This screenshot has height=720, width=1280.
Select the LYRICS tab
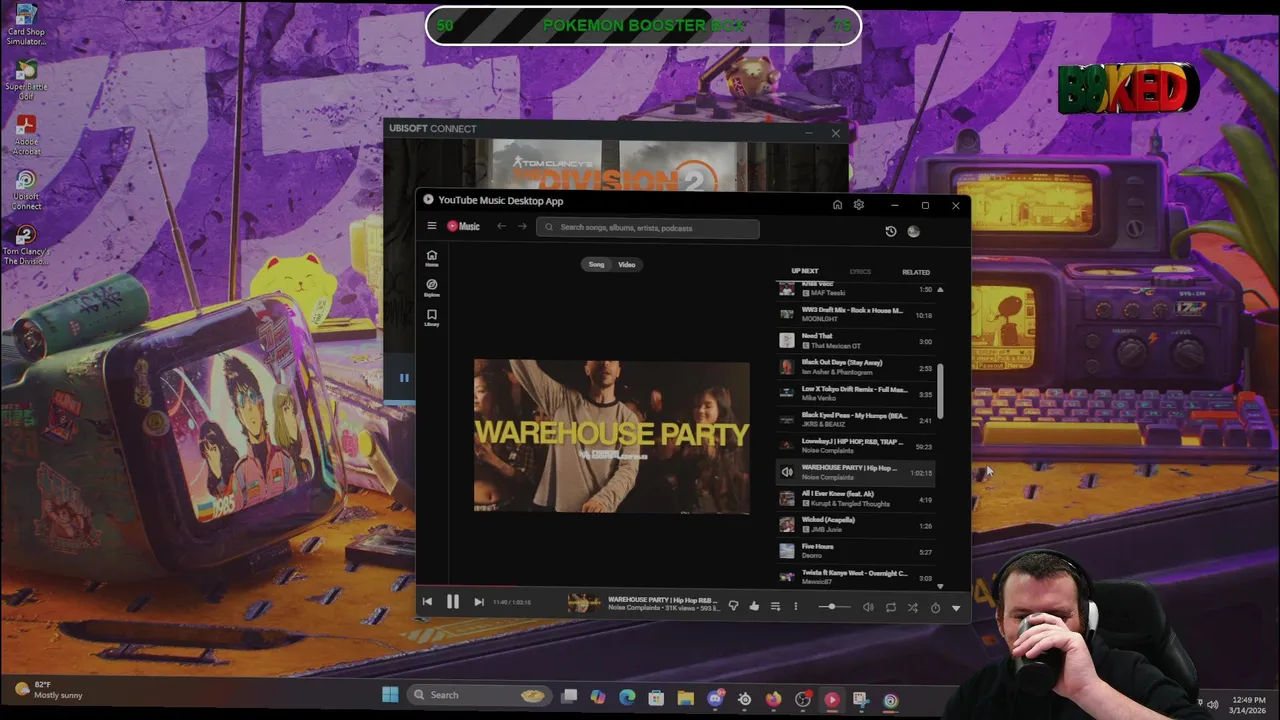coord(860,271)
